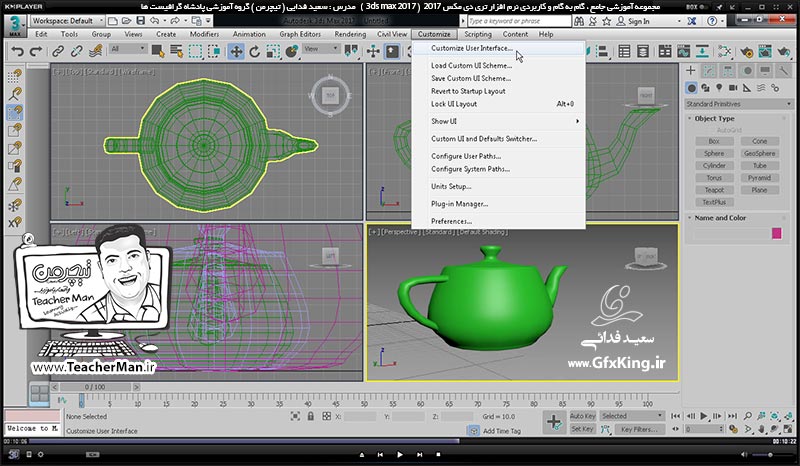Open the 3ds Max application menu button
The image size is (800, 466).
click(x=15, y=25)
